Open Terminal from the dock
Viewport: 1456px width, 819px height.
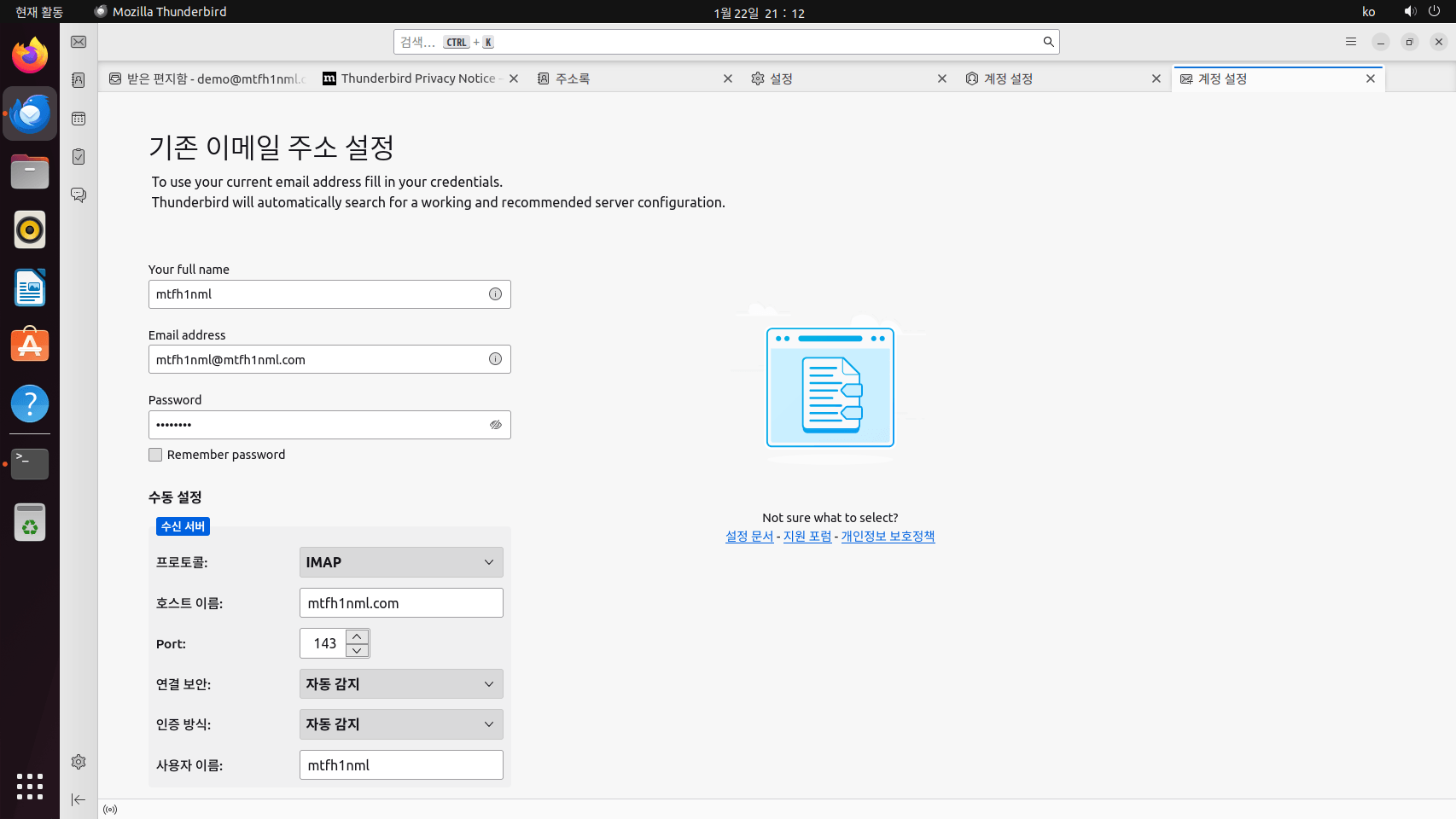pos(30,463)
